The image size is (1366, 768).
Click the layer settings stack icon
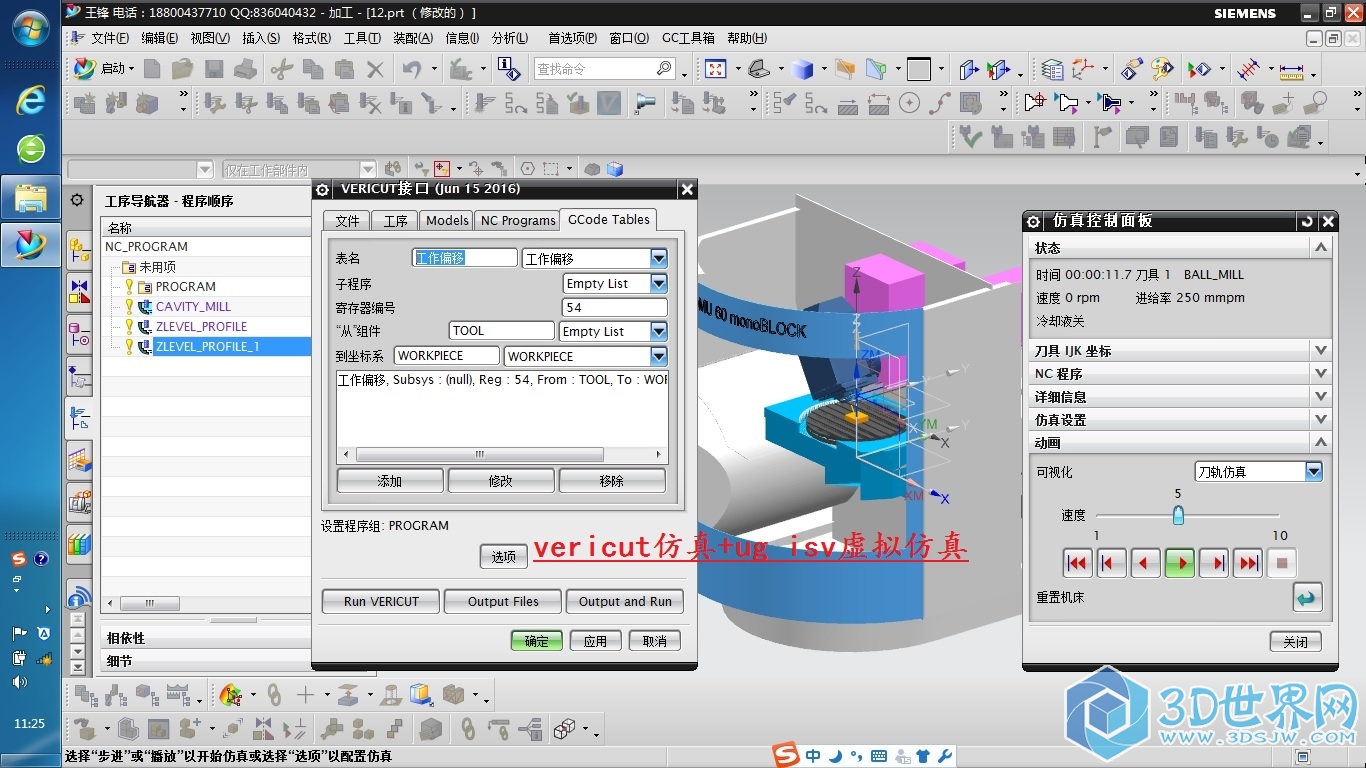1052,69
